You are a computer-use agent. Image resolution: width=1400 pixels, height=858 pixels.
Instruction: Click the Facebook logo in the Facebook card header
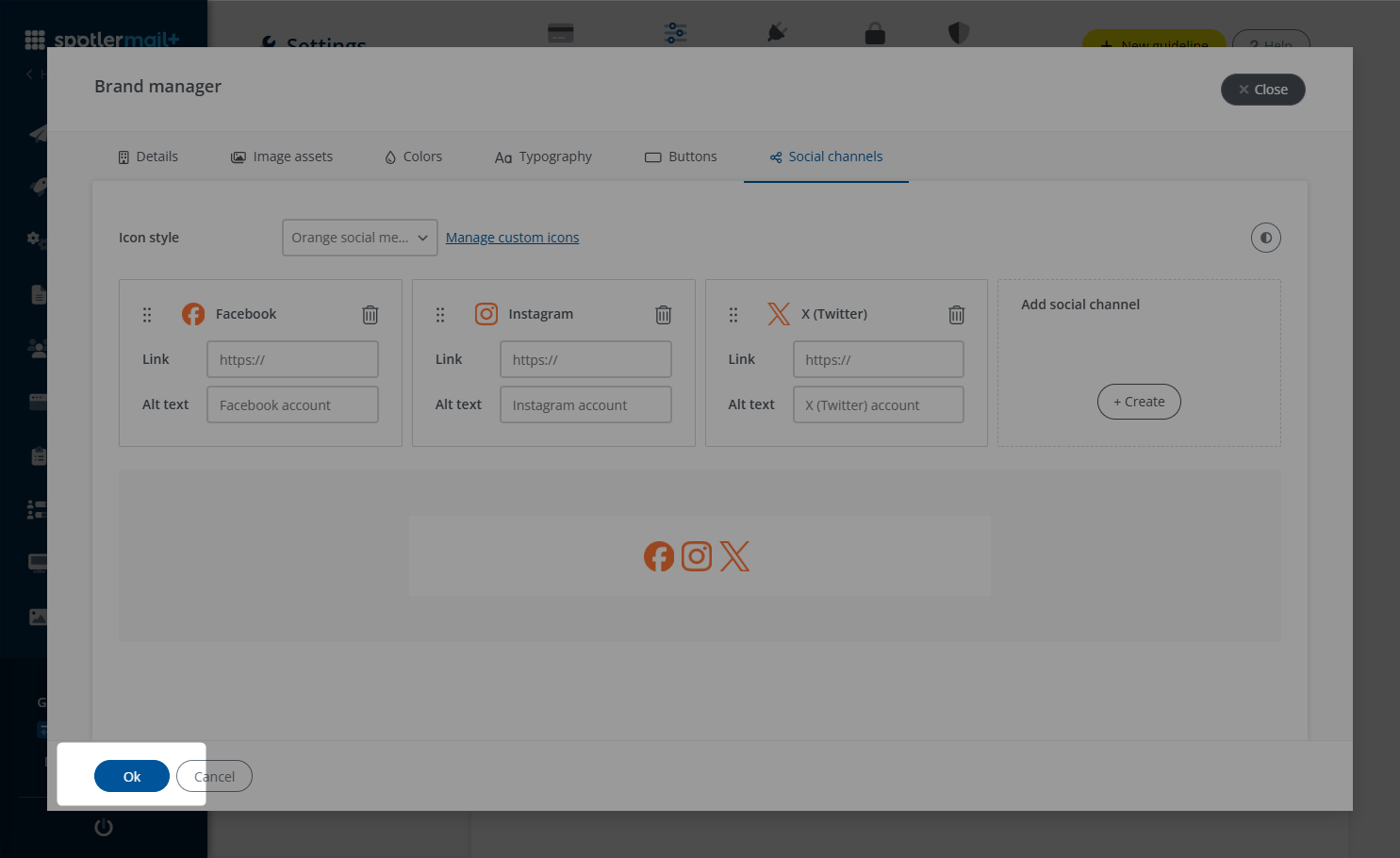pos(193,314)
